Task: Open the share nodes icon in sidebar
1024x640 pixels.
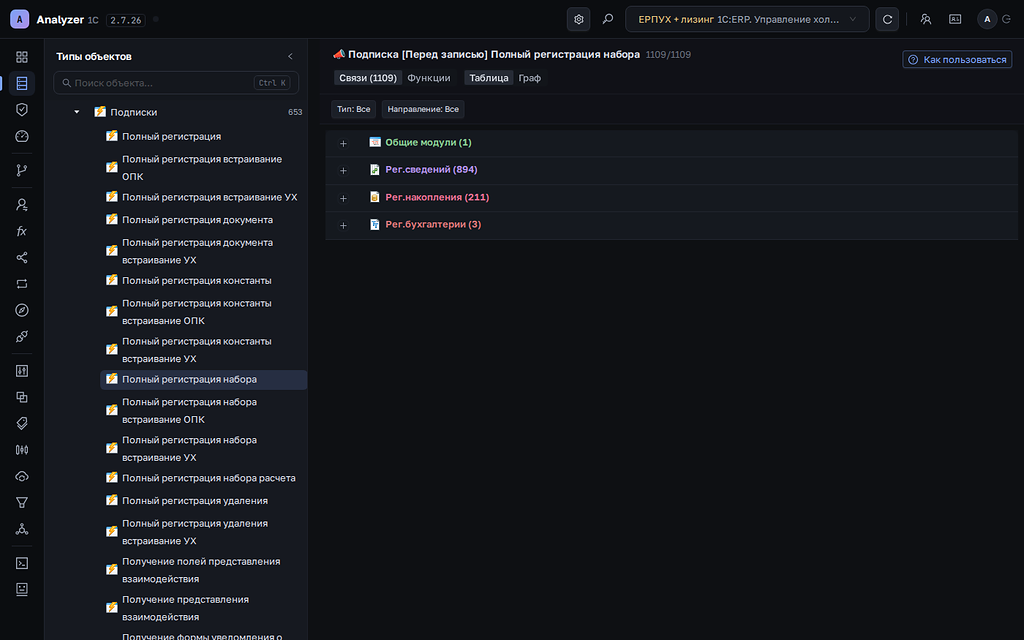Action: (x=22, y=257)
